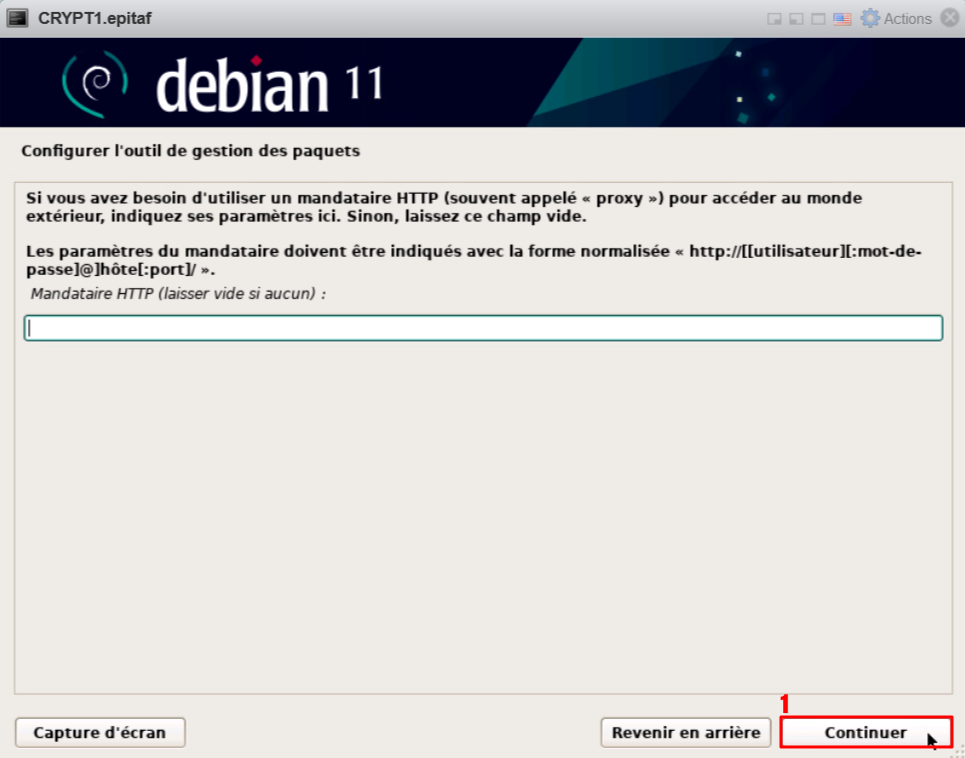Screen dimensions: 965x758
Task: Click the blue gear icon
Action: 870,19
